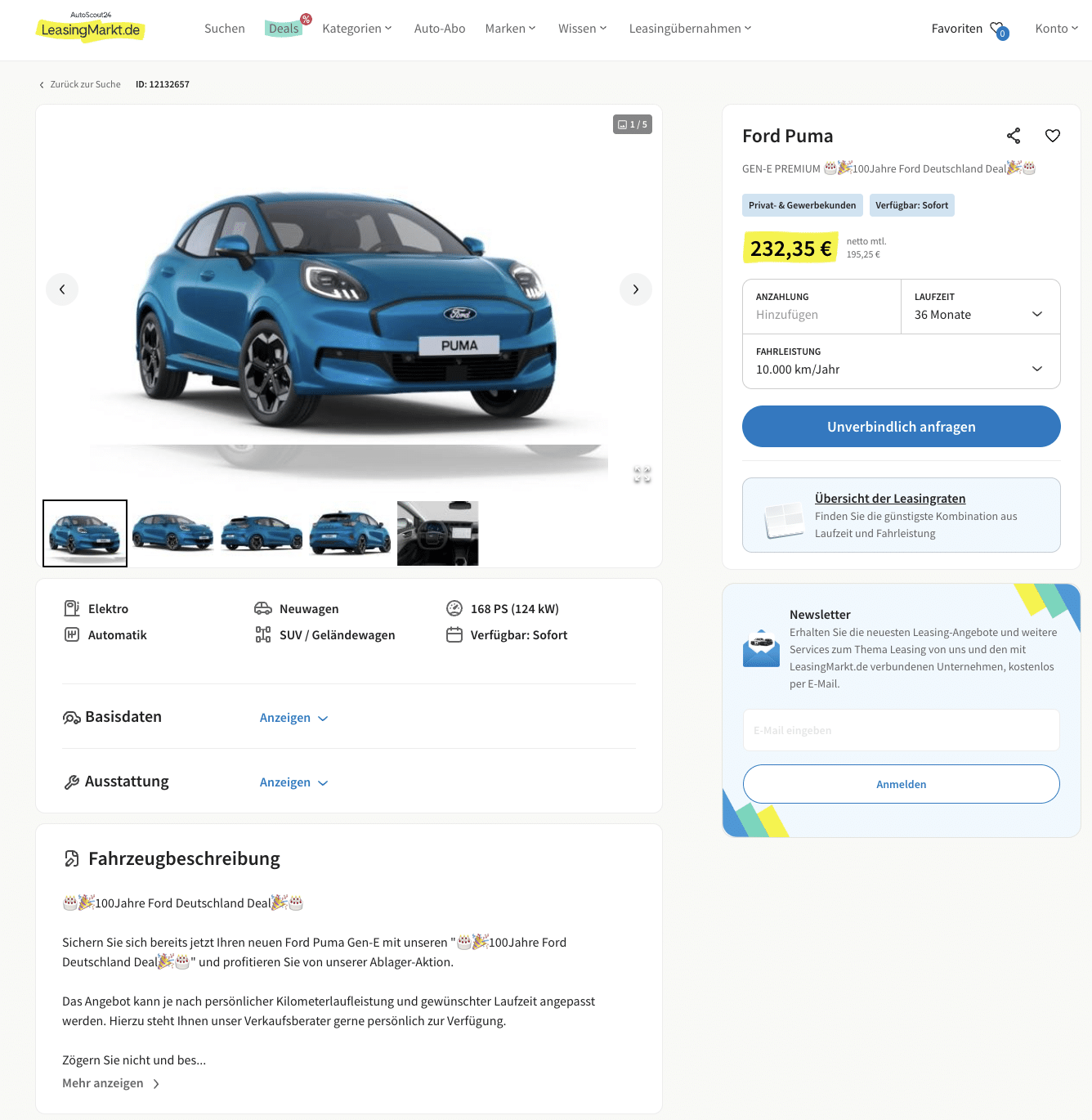The height and width of the screenshot is (1120, 1092).
Task: Open Übersicht der Leasingraten link
Action: [x=890, y=499]
